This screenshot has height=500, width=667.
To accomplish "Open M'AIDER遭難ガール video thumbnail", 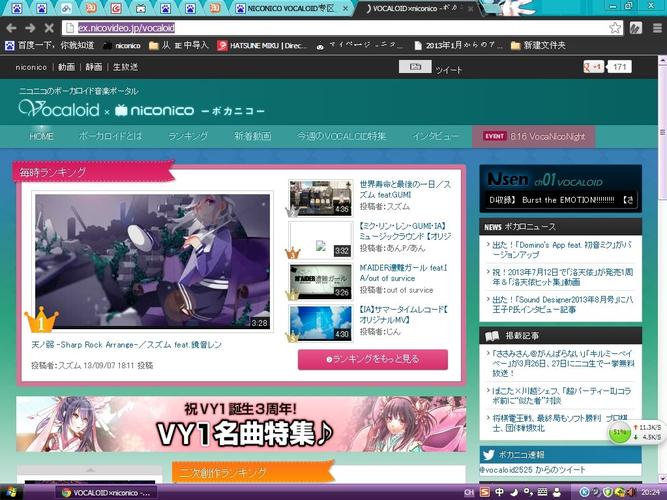I will tap(320, 281).
